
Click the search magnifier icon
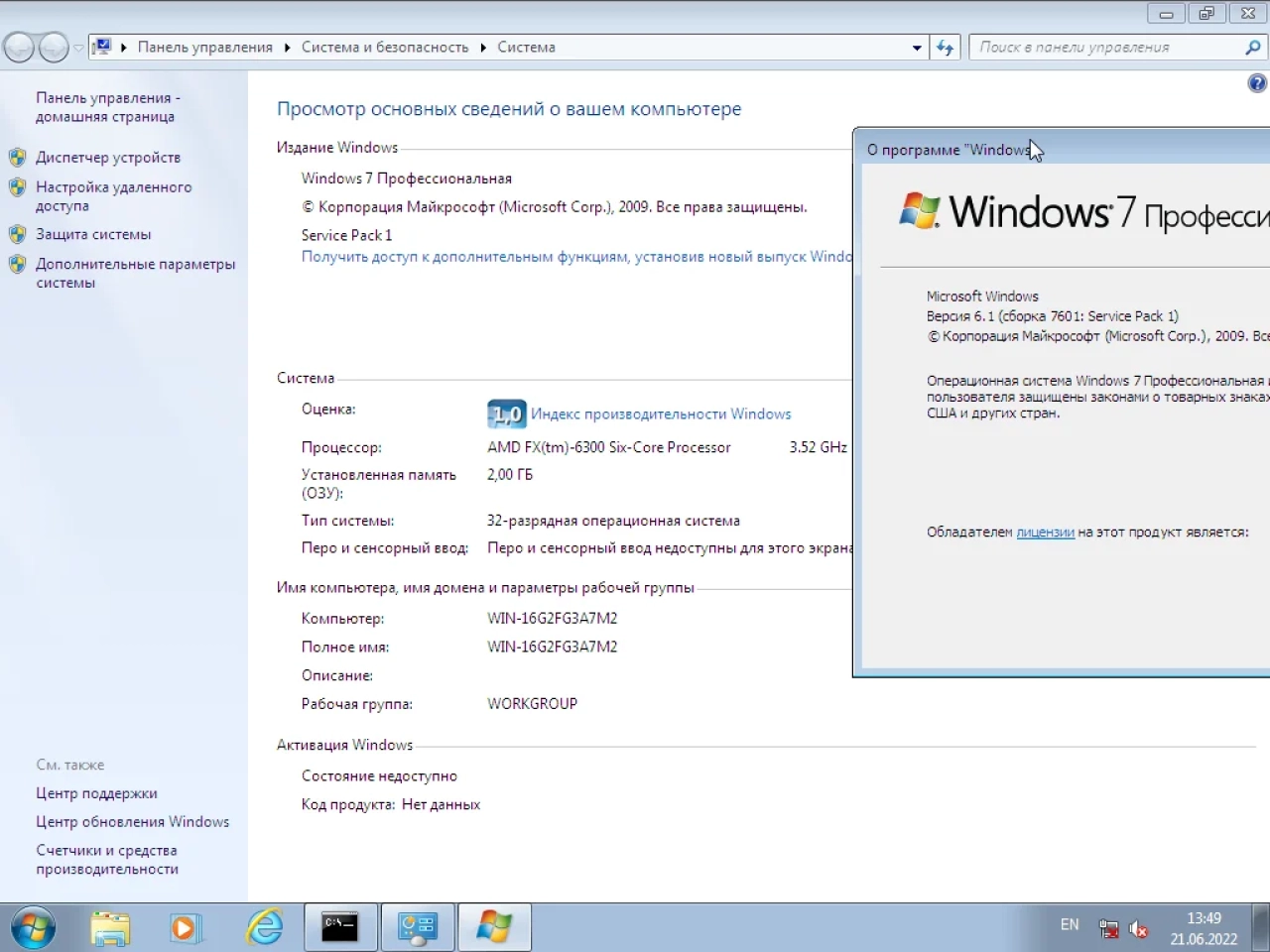pos(1253,48)
